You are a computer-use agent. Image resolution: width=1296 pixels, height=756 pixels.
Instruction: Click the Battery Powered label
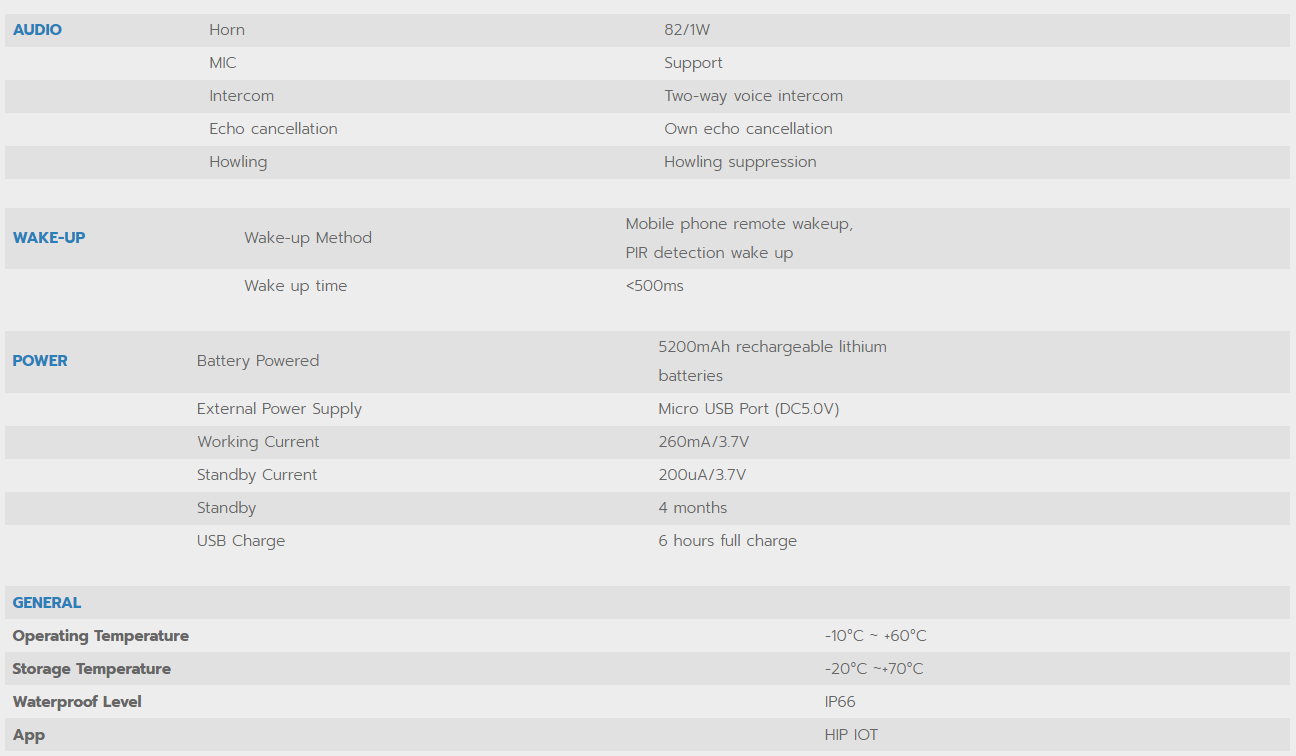point(258,361)
